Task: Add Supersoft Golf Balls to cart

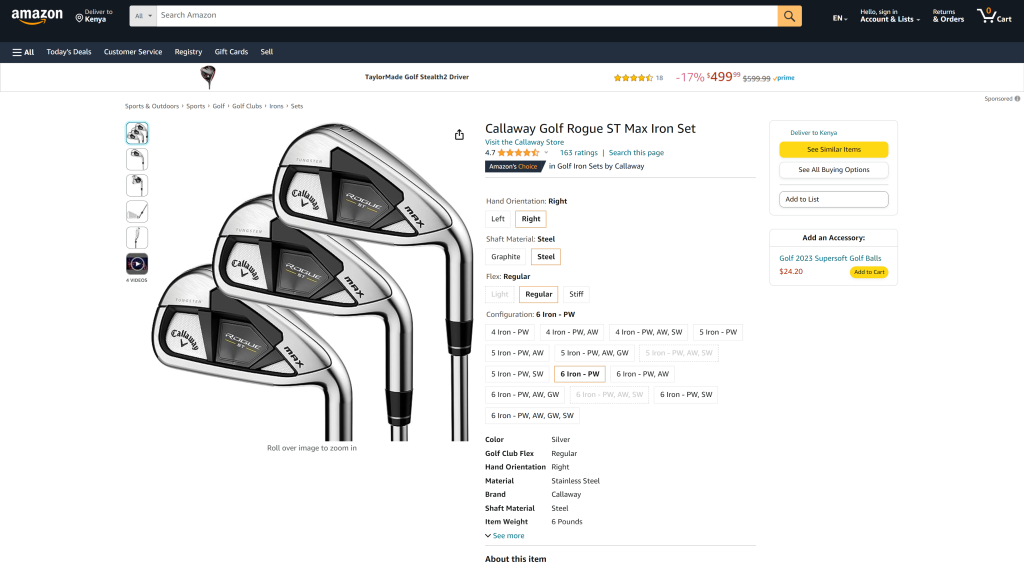Action: pyautogui.click(x=869, y=272)
